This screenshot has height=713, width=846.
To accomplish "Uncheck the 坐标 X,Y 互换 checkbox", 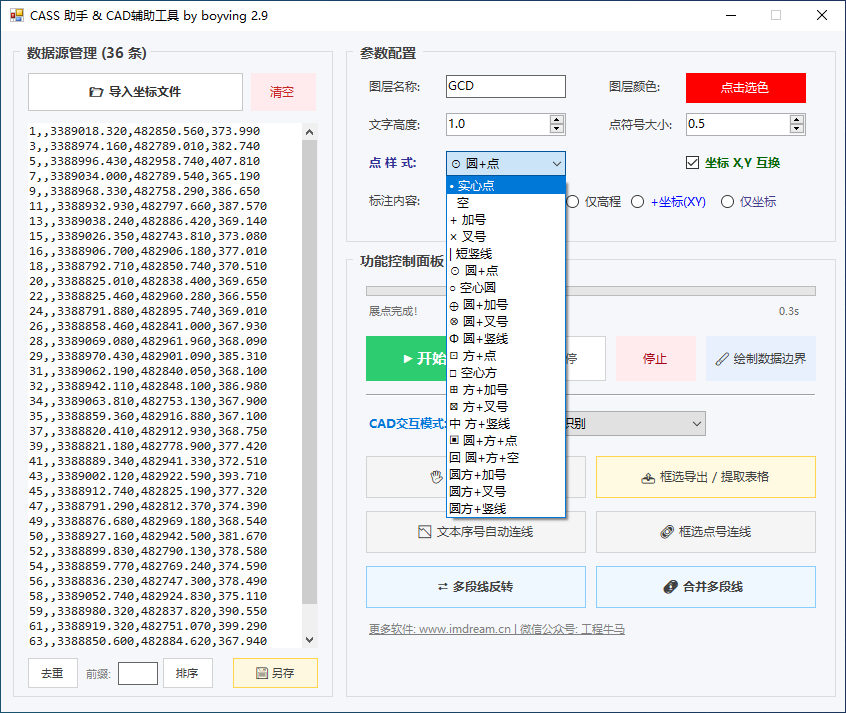I will pos(693,163).
